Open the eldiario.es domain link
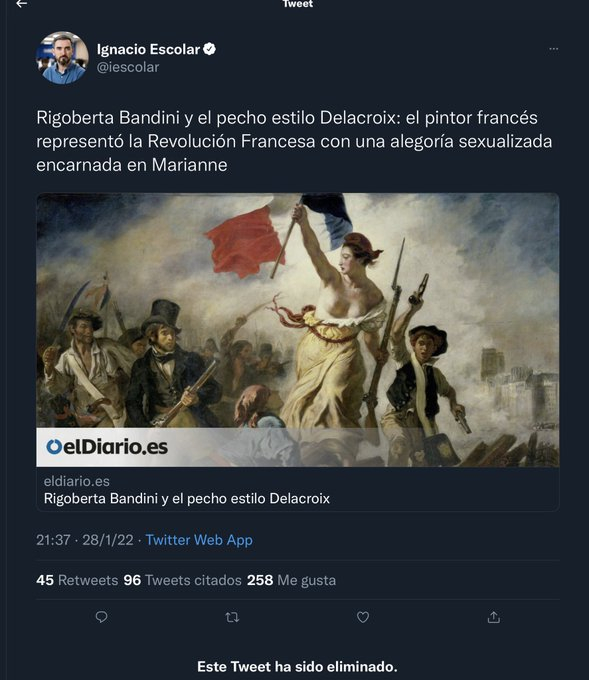 [x=77, y=481]
